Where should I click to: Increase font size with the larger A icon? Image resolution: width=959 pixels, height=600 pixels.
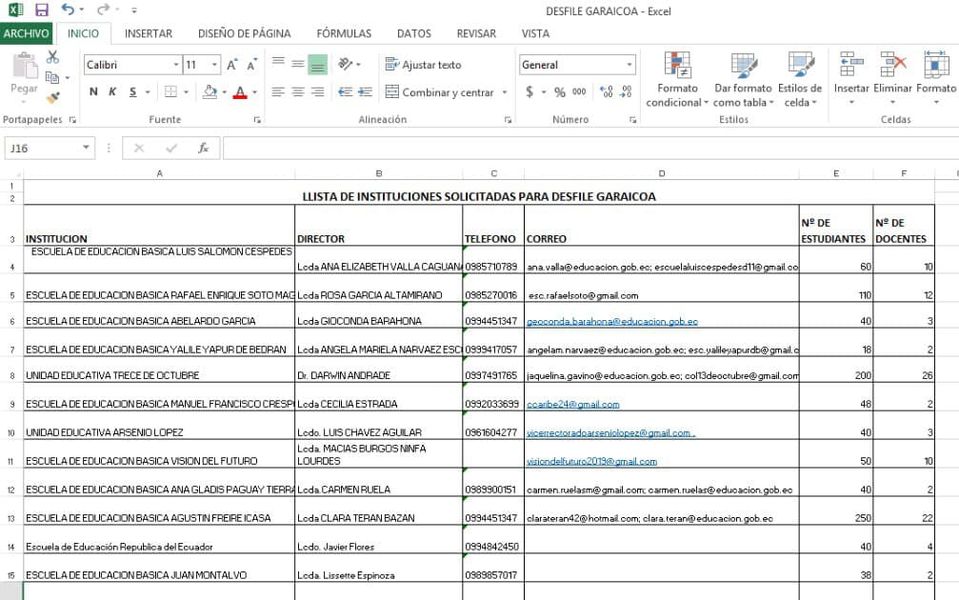pyautogui.click(x=232, y=65)
